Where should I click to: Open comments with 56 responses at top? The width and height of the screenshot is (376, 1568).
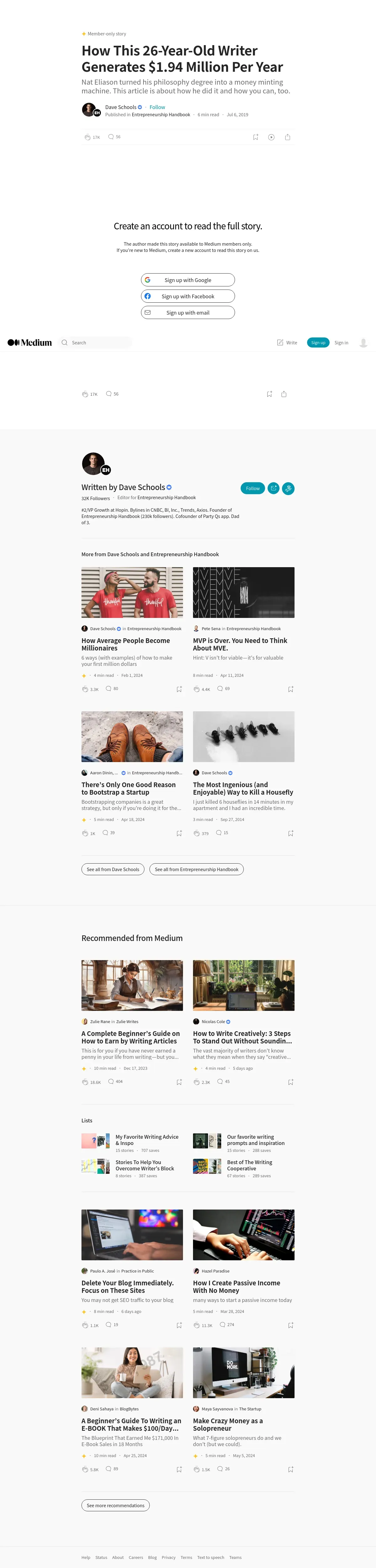(114, 137)
